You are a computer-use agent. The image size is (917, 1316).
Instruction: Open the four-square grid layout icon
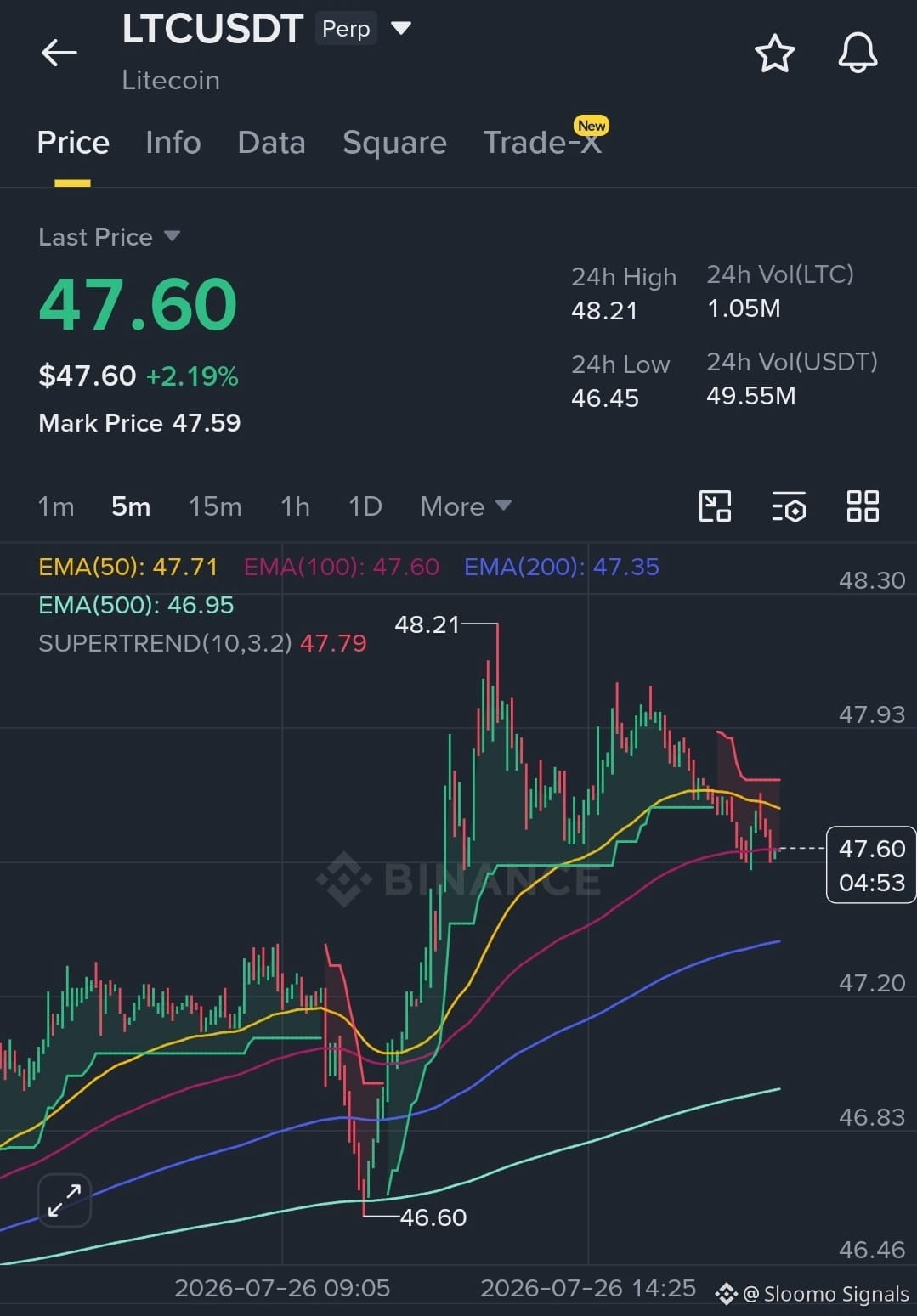pos(863,506)
